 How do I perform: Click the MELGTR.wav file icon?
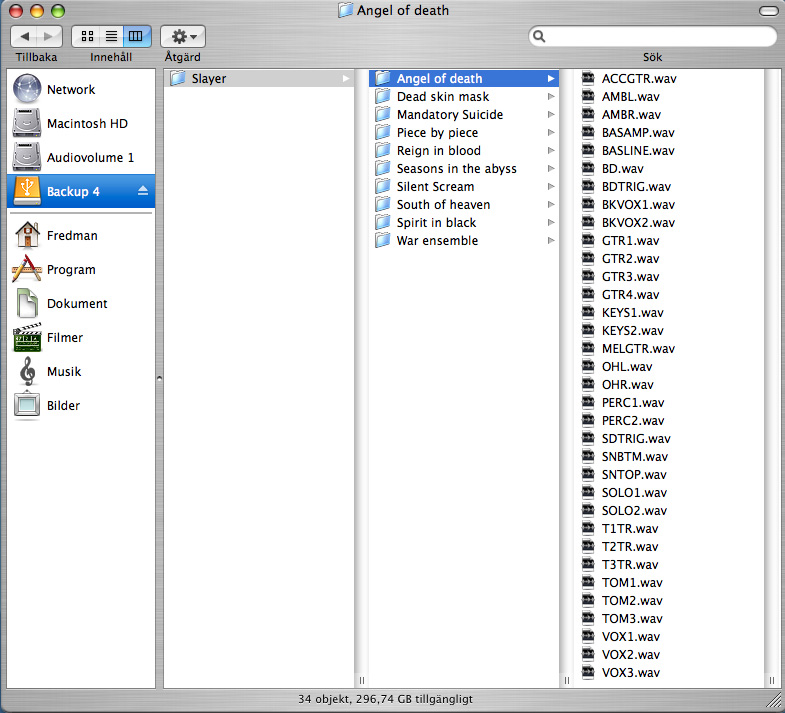588,348
